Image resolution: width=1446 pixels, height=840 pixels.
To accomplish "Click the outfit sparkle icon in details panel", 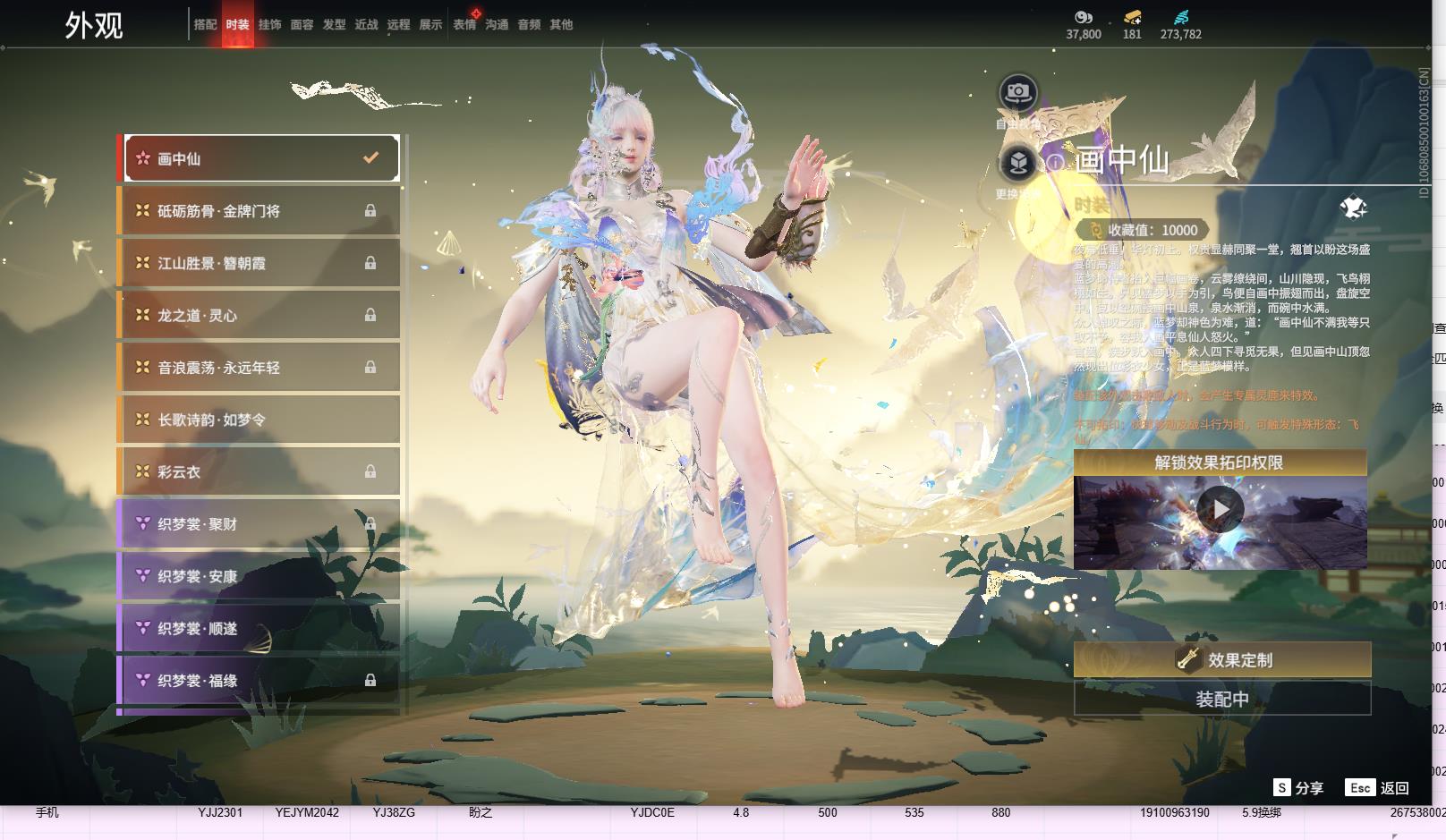I will coord(1353,208).
